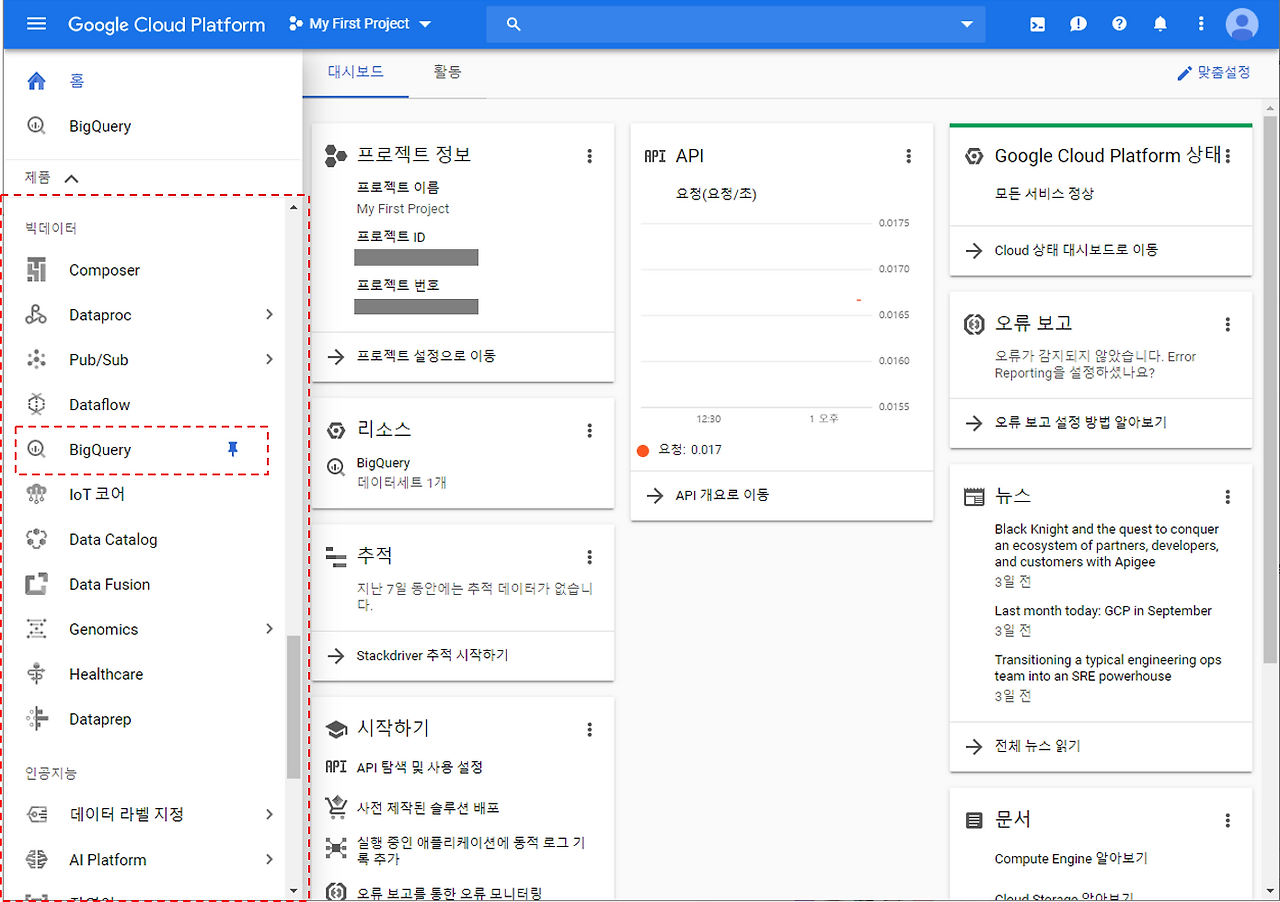Click the 맞춤설정 customize button
Image resolution: width=1280 pixels, height=902 pixels.
tap(1214, 73)
